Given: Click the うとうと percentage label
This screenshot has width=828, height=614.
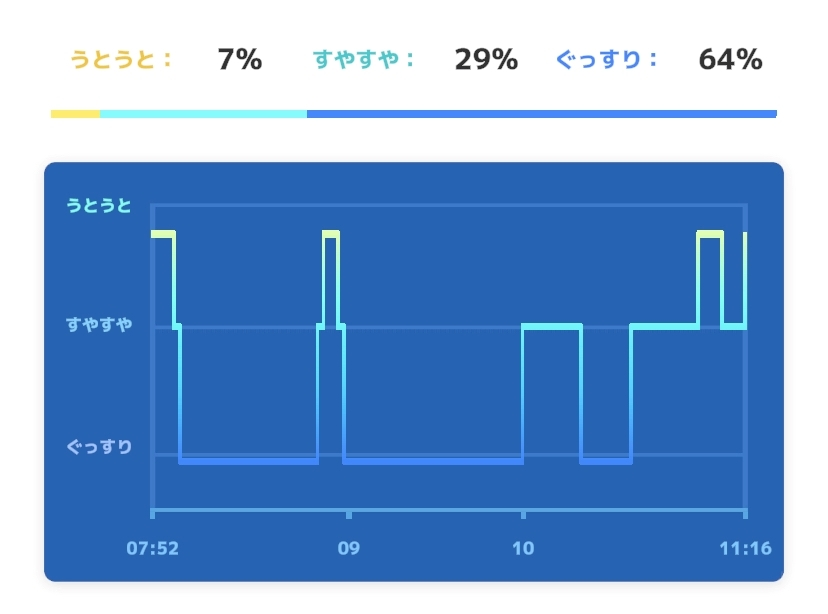Looking at the screenshot, I should [121, 60].
